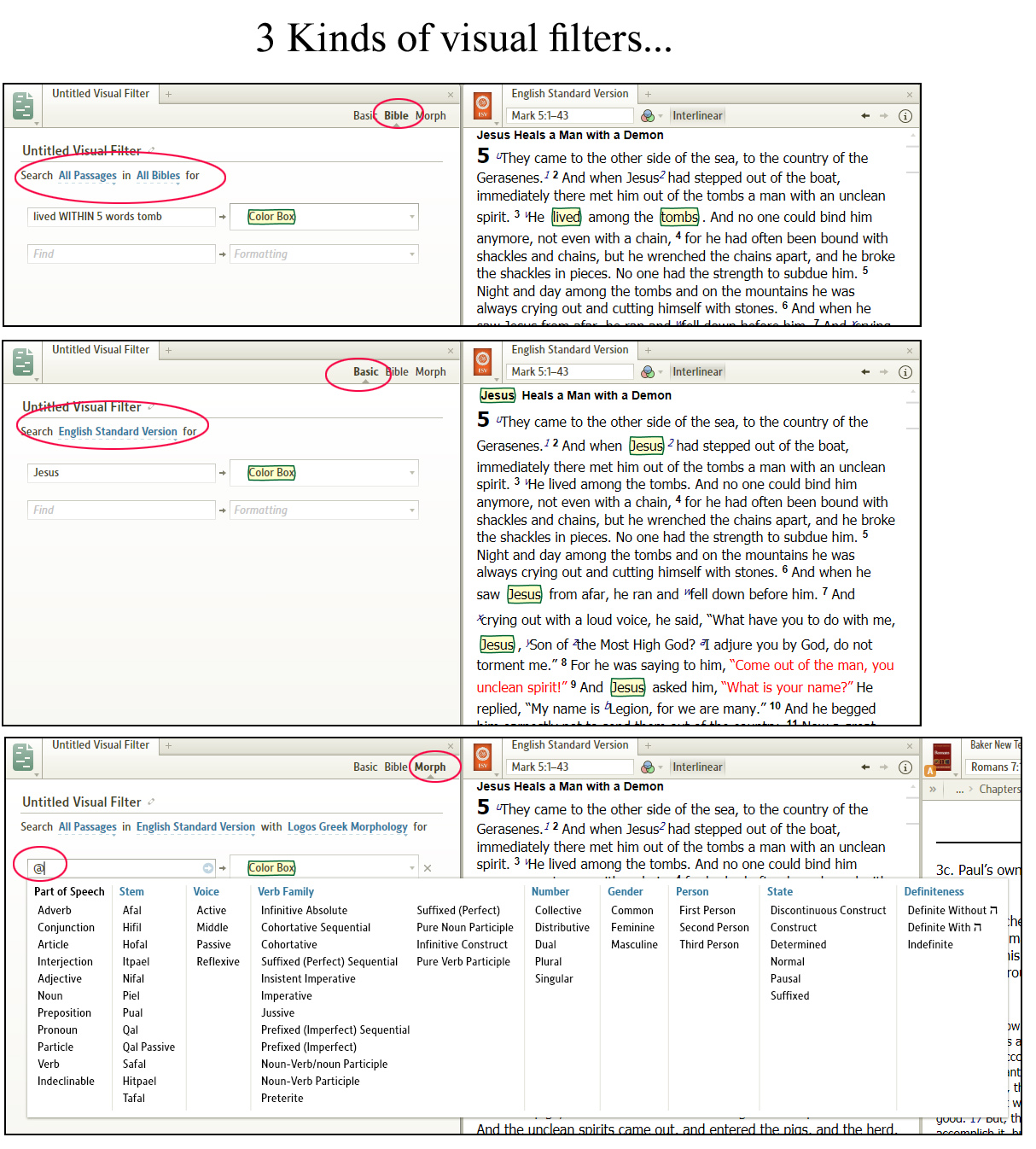This screenshot has width=1036, height=1149.
Task: Click the '@' morph search field
Action: pyautogui.click(x=121, y=868)
